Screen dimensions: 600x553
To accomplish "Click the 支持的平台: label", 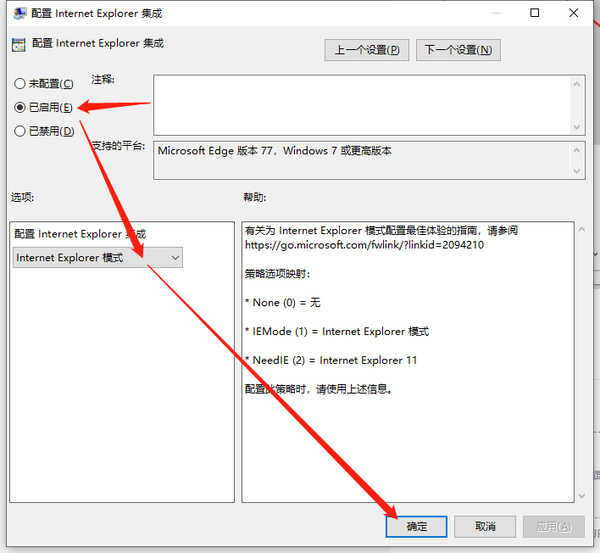I will click(118, 146).
